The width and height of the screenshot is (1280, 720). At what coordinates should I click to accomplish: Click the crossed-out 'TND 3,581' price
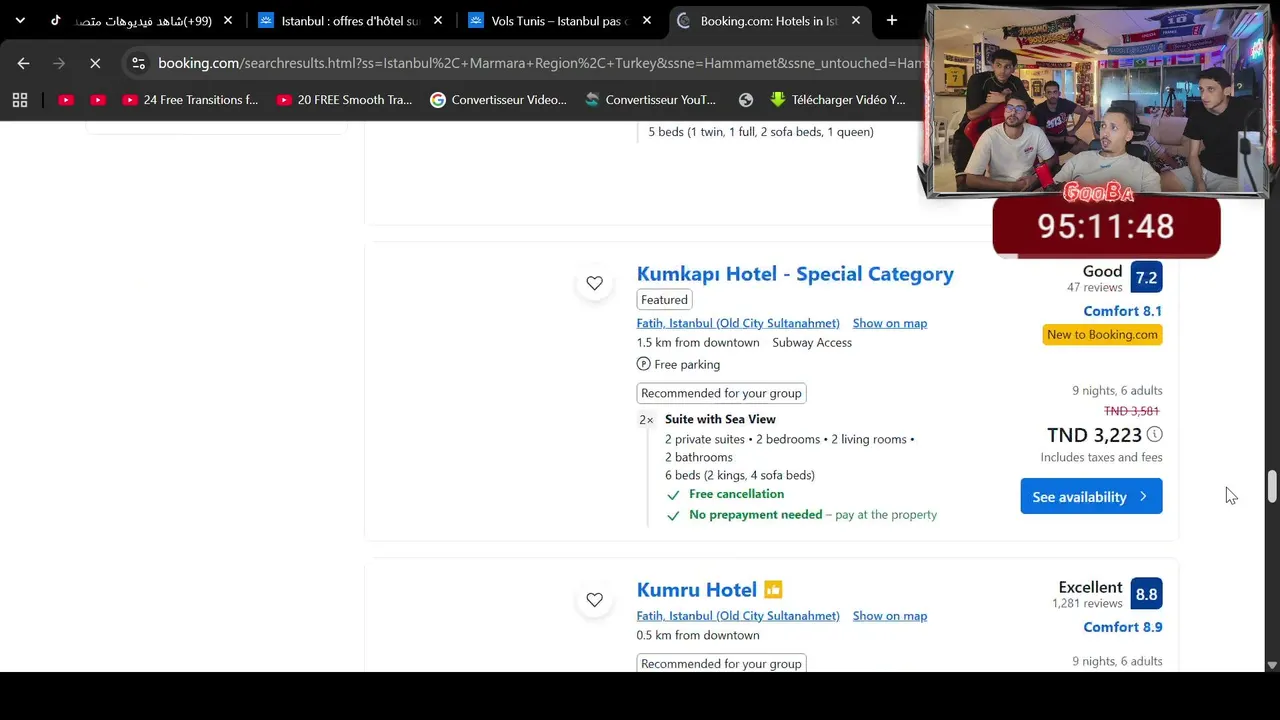coord(1131,411)
